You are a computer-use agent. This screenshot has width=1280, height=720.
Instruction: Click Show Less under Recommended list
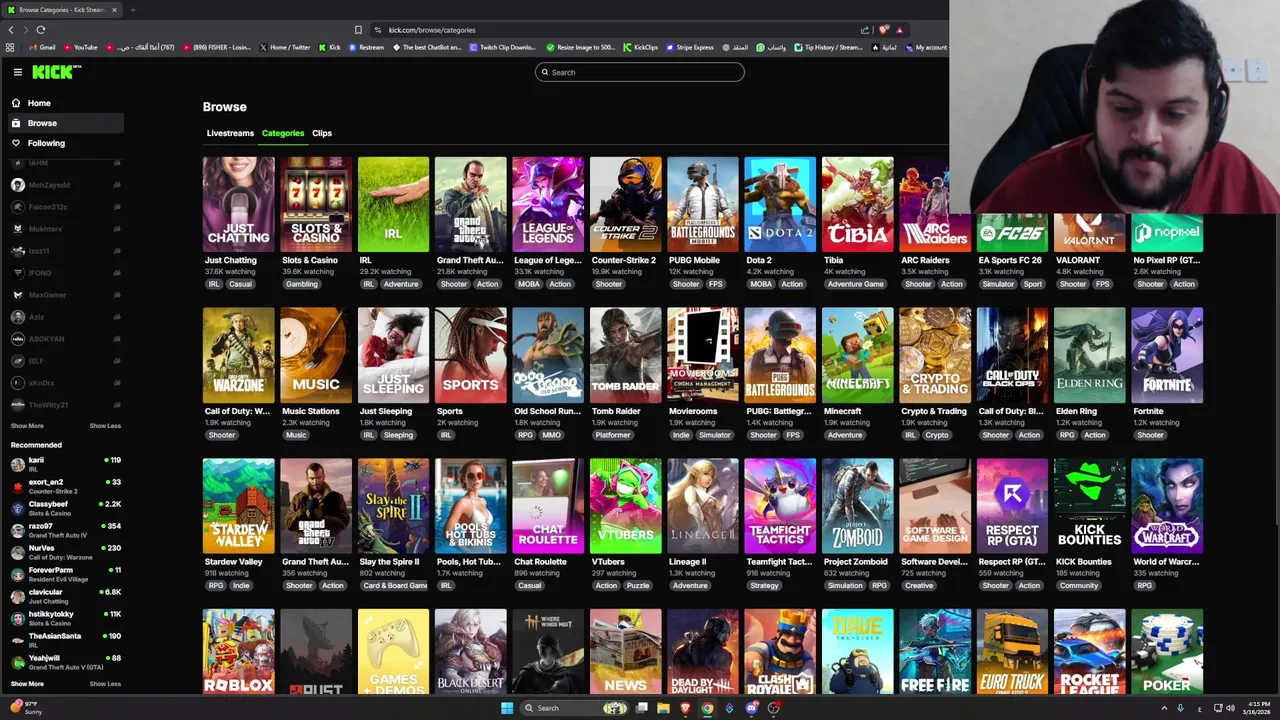pyautogui.click(x=105, y=684)
